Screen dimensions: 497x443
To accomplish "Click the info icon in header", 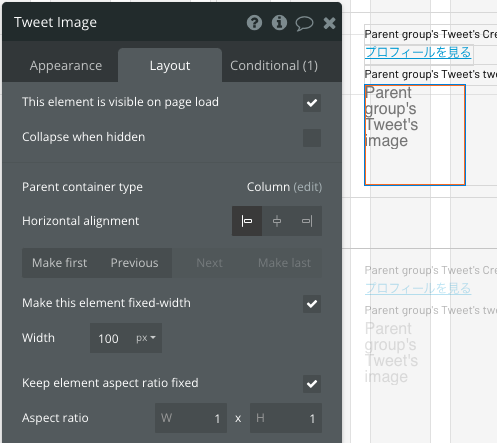I will point(279,23).
